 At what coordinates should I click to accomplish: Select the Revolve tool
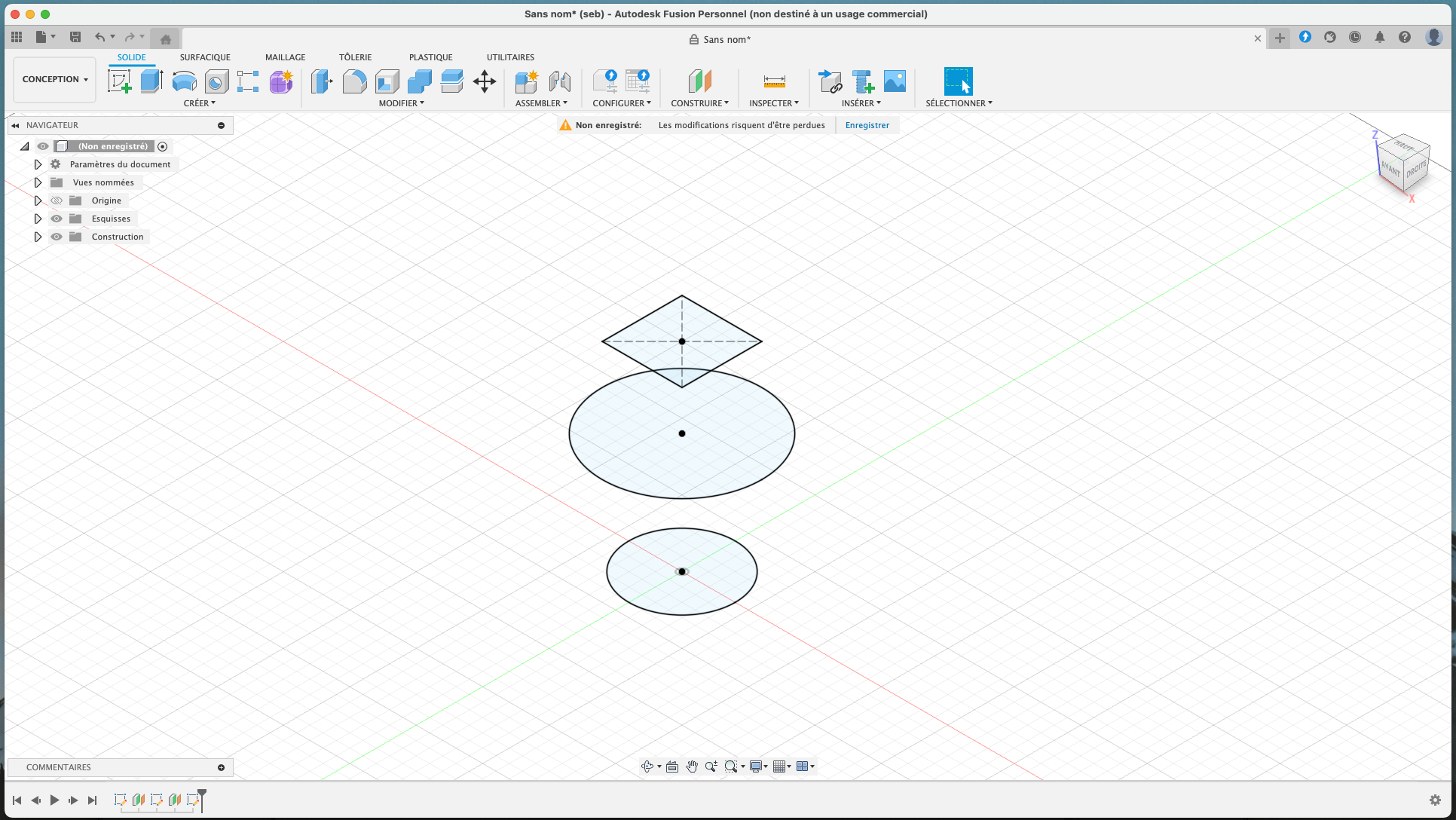[x=185, y=81]
